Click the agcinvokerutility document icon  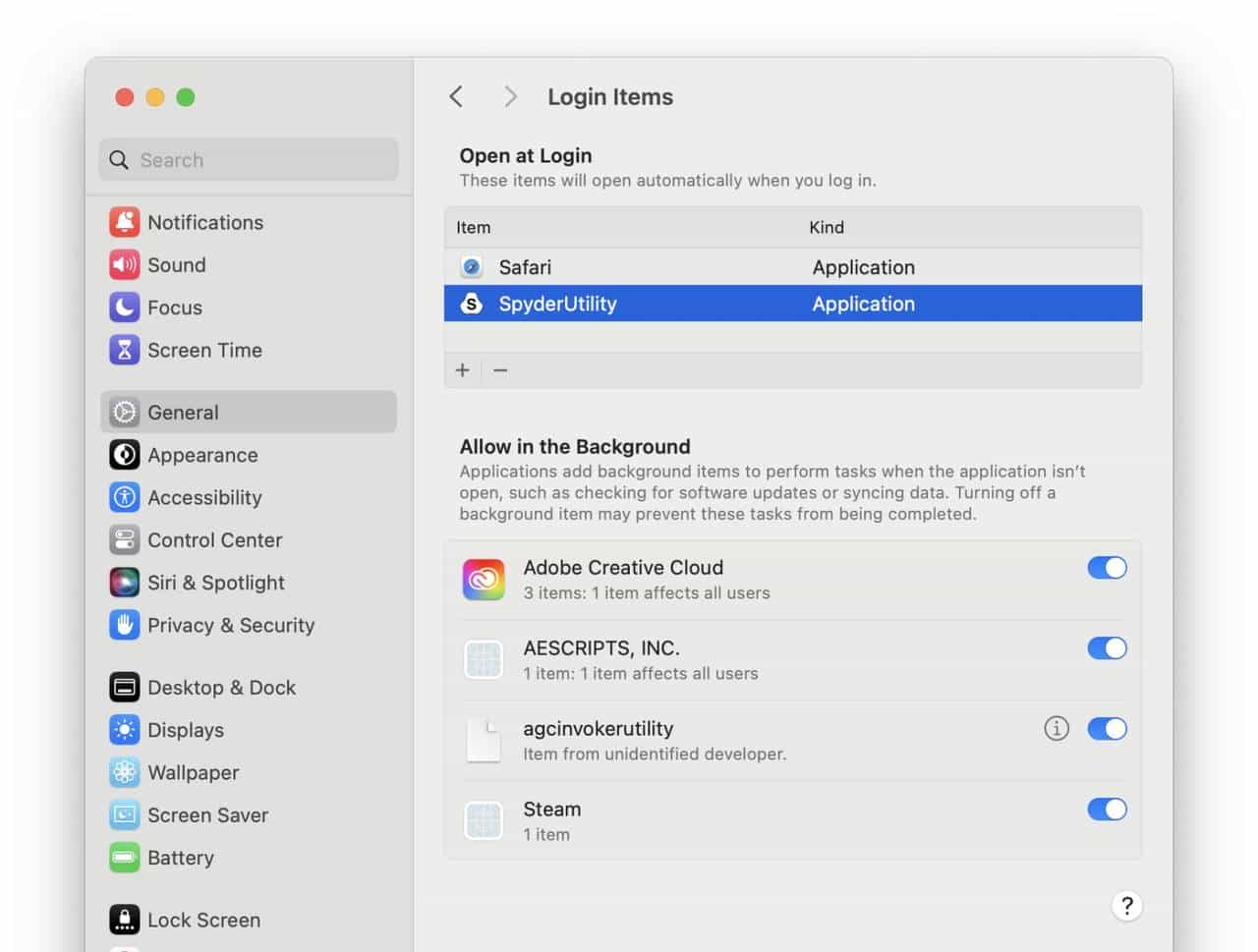[x=484, y=741]
